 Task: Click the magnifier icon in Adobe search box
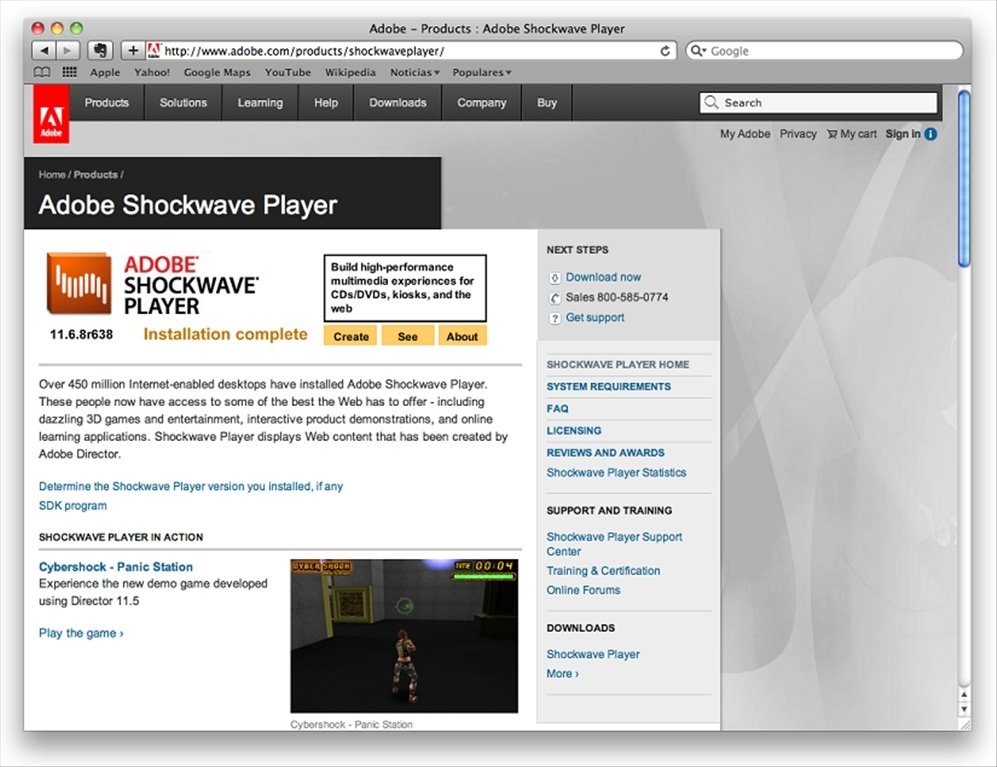coord(712,102)
